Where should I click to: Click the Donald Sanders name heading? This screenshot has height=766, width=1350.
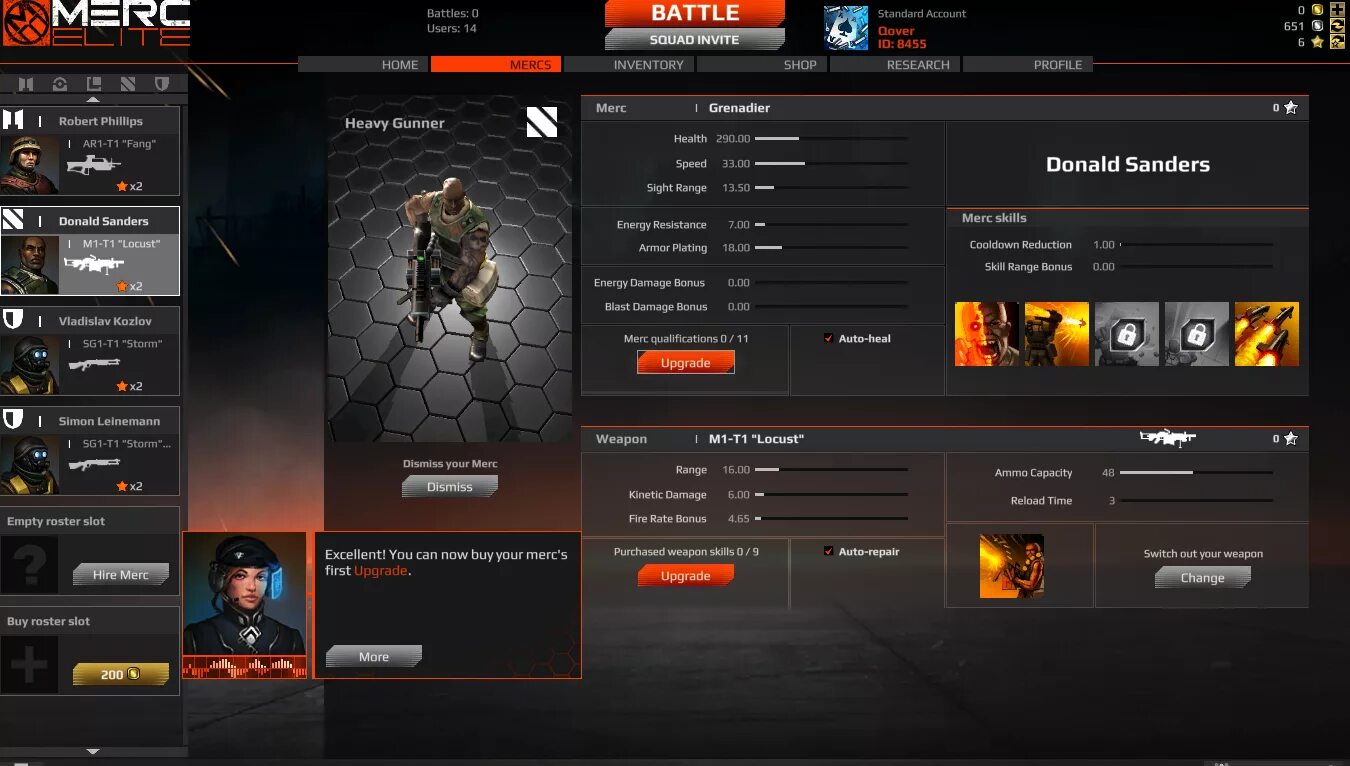[1128, 165]
